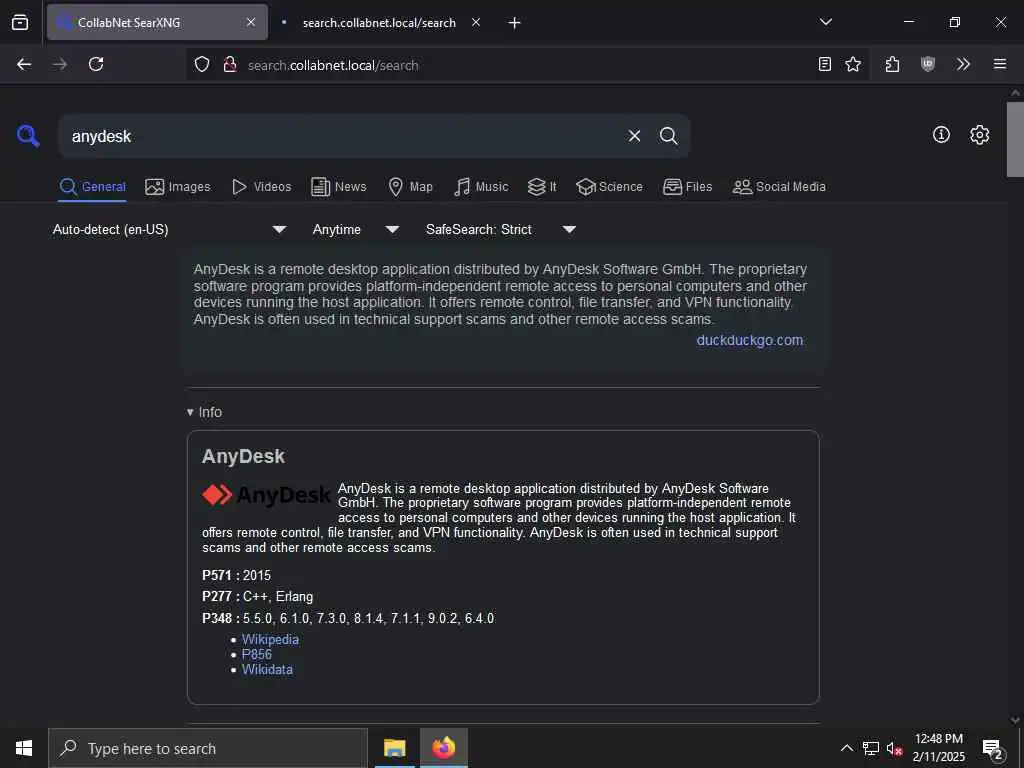
Task: Select the Science category
Action: click(x=609, y=187)
